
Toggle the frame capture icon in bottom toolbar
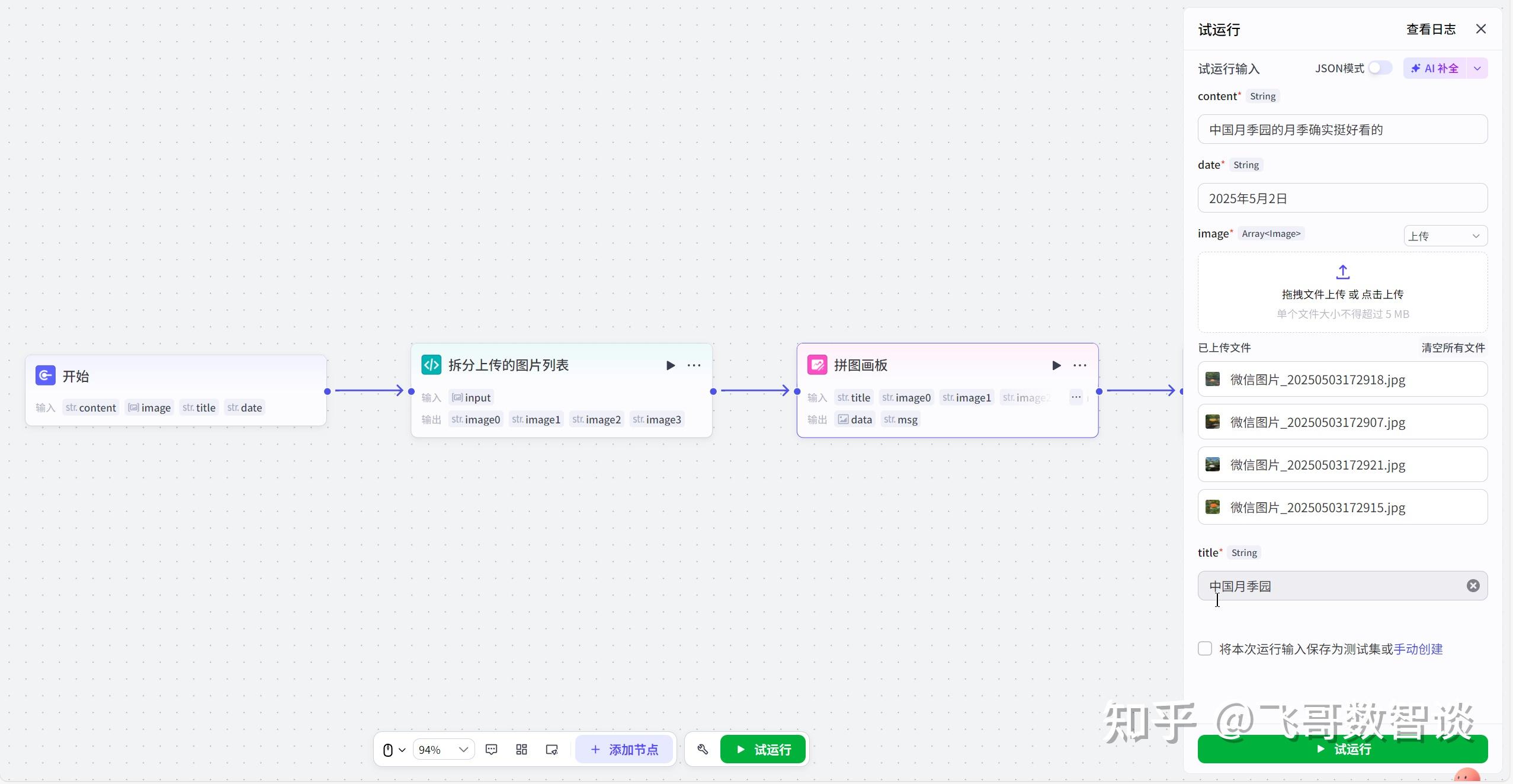click(x=551, y=748)
